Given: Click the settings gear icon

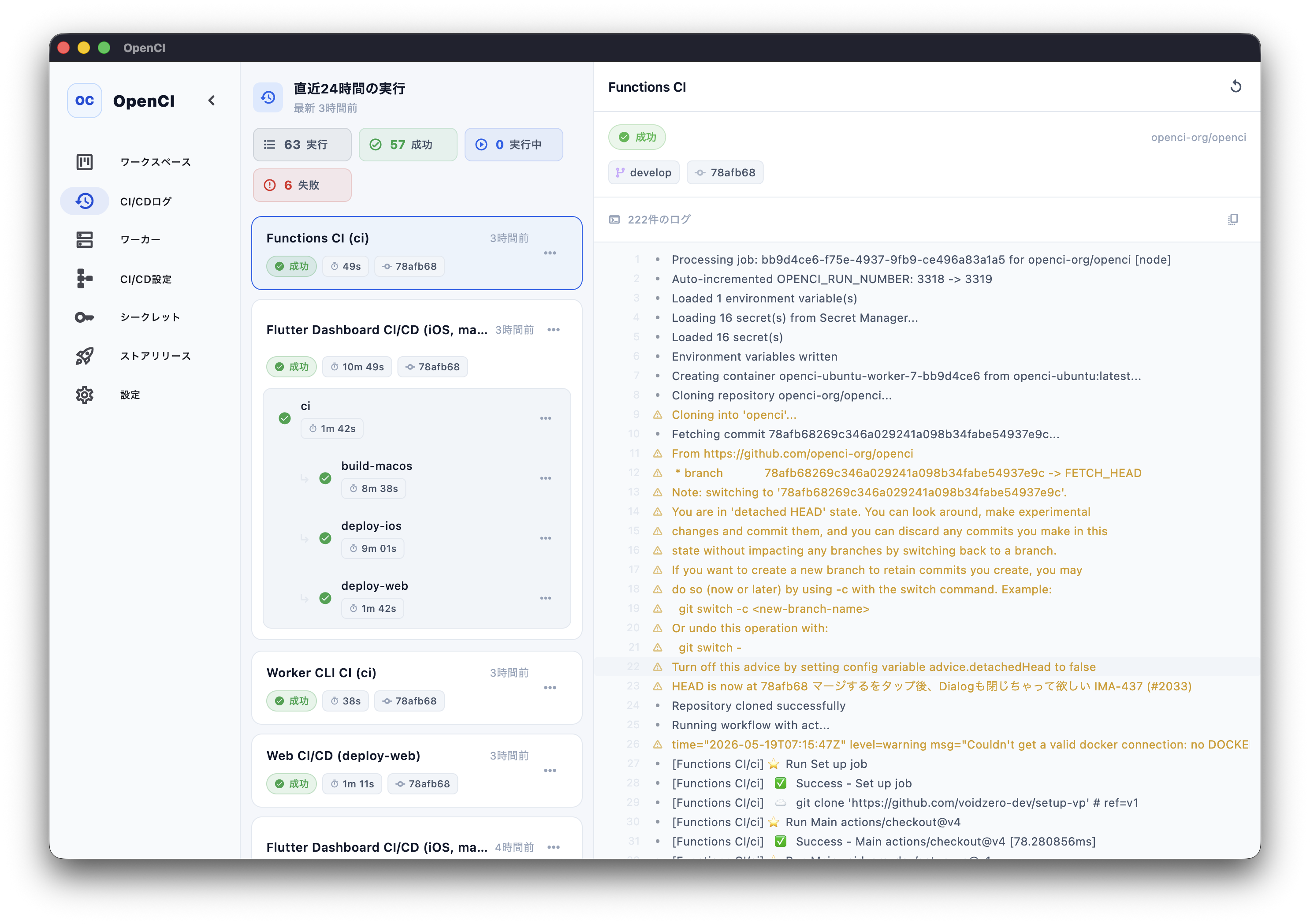Looking at the screenshot, I should point(85,395).
